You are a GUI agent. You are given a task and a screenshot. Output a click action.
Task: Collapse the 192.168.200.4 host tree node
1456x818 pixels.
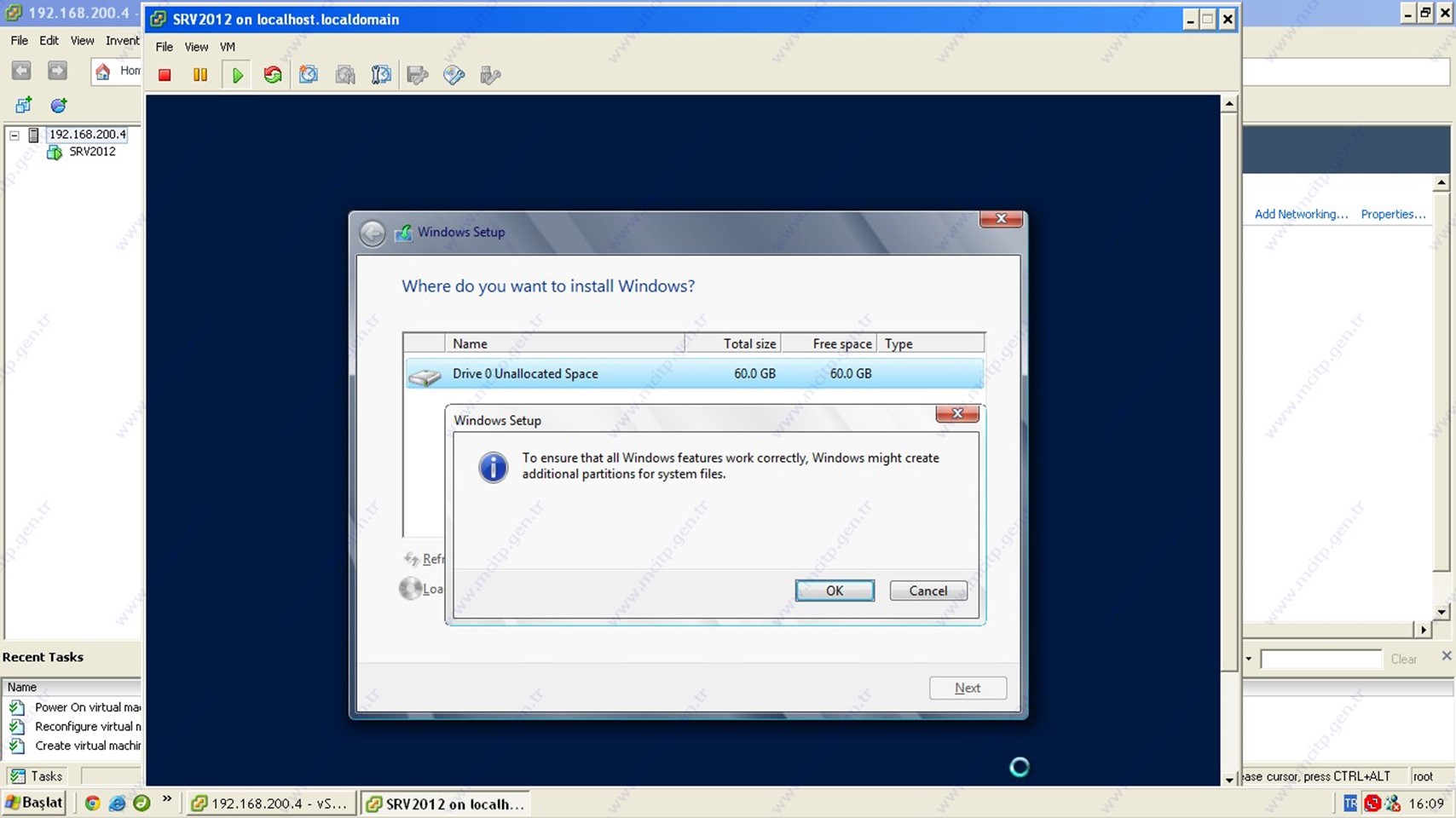pos(12,134)
